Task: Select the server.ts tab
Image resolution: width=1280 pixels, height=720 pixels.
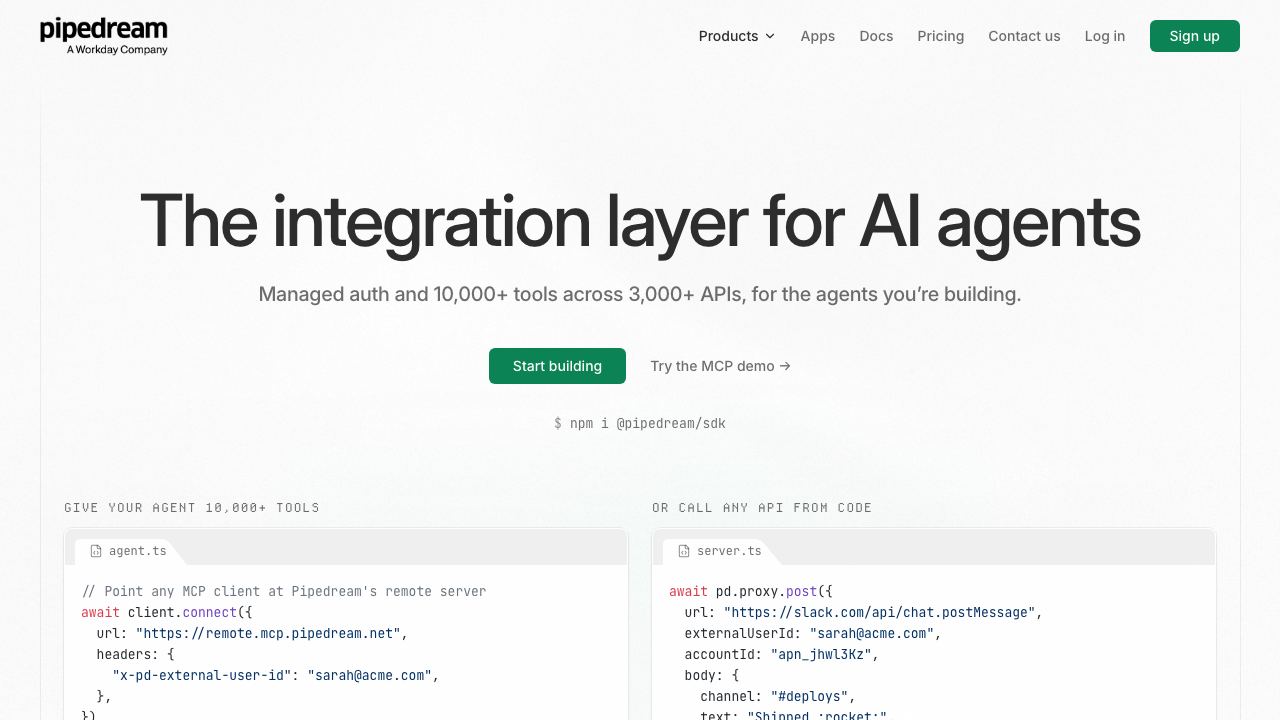Action: (x=720, y=551)
